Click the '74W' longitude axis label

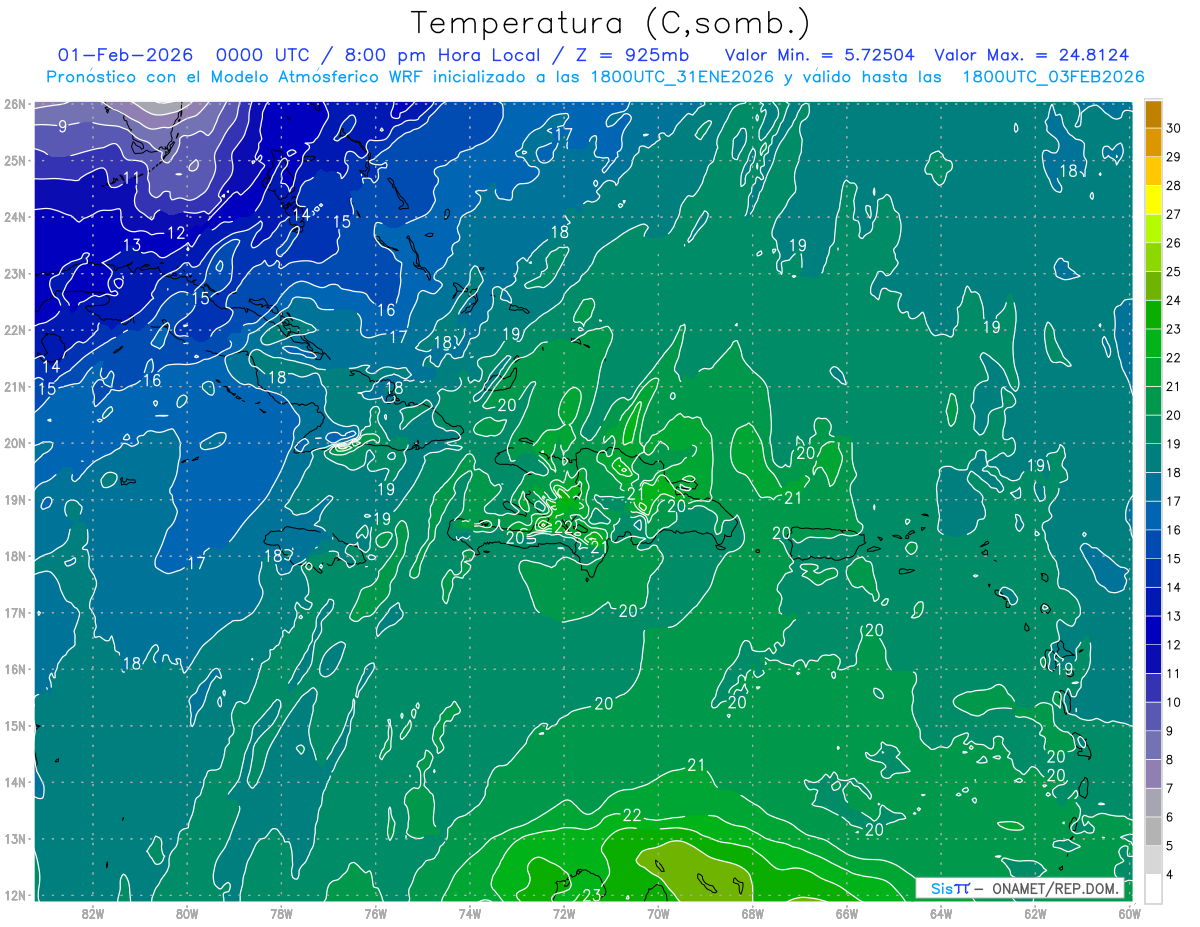point(469,914)
